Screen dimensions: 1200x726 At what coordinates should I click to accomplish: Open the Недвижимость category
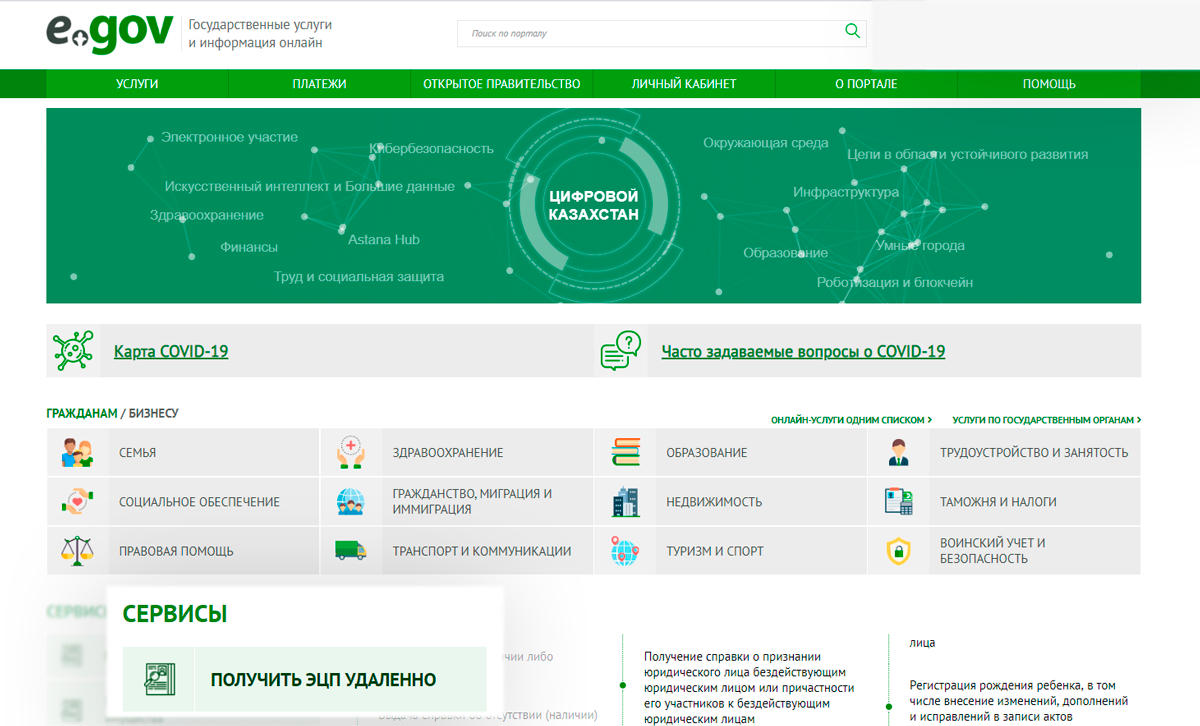click(731, 502)
